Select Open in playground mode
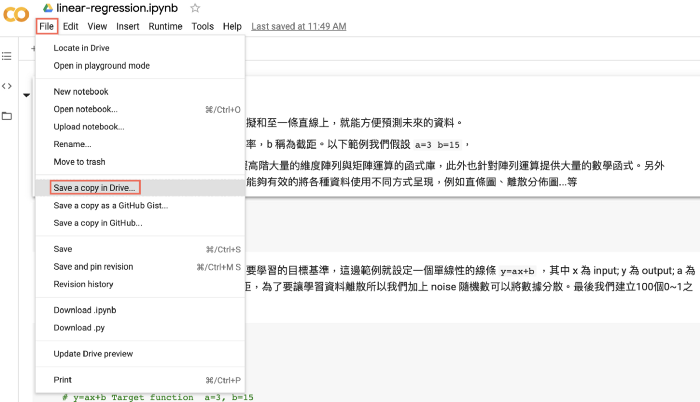This screenshot has height=402, width=700. coord(101,66)
